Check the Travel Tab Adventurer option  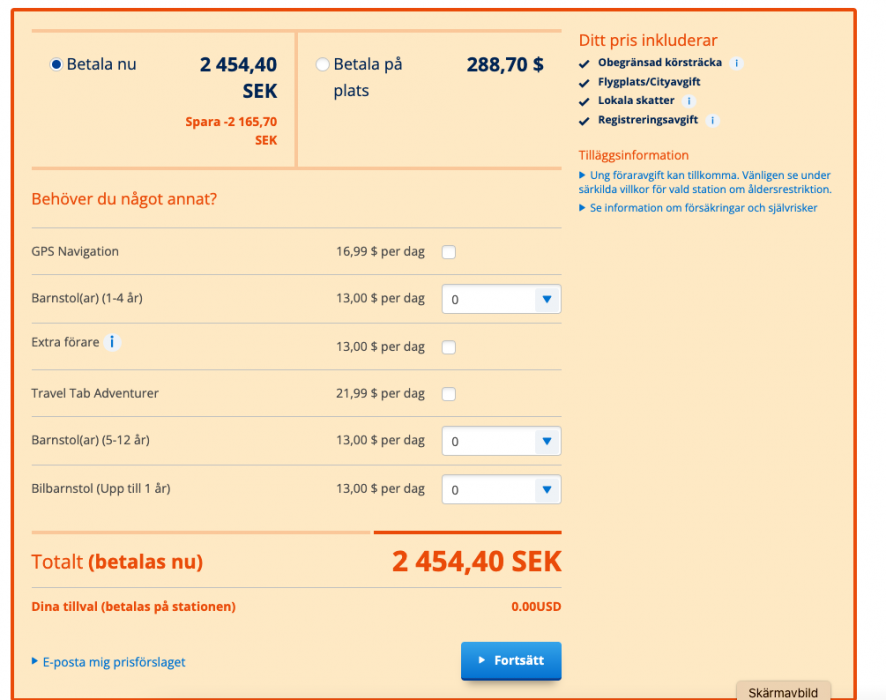coord(449,394)
